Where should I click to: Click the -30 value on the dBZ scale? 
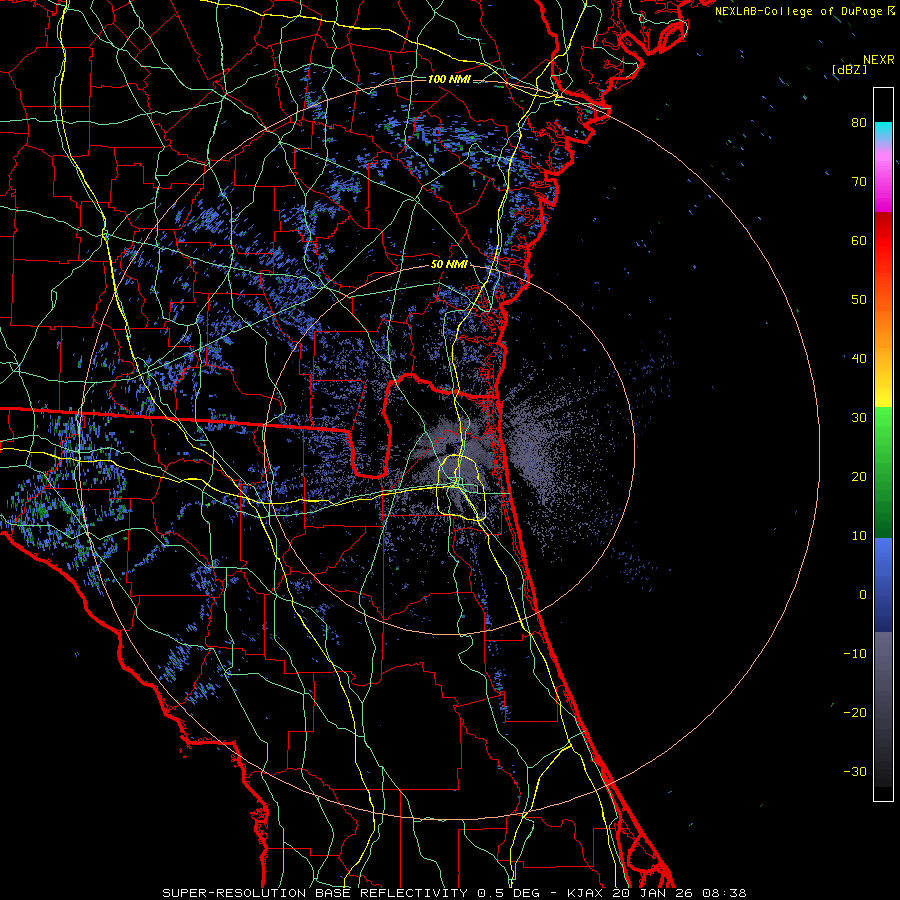click(855, 772)
